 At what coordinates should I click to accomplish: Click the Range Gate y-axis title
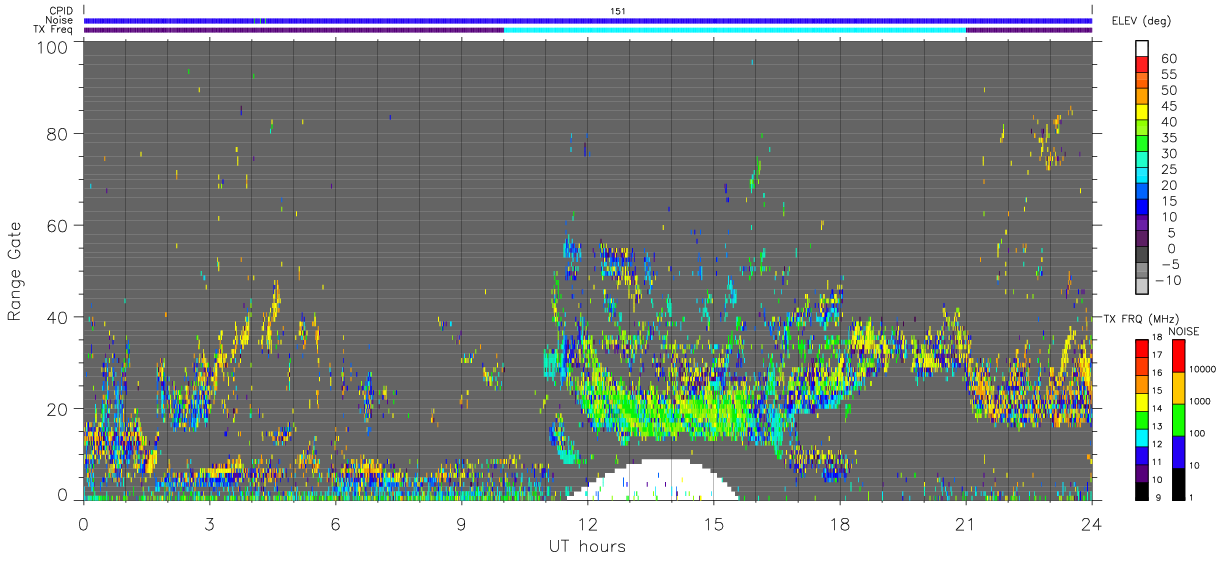click(x=15, y=272)
